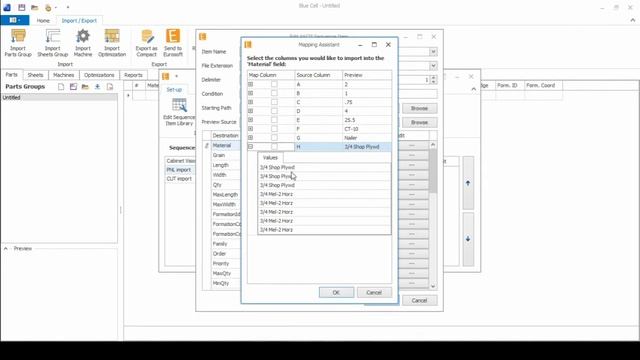Tick Map Column checkbox for source column C
The width and height of the screenshot is (640, 360).
point(274,102)
